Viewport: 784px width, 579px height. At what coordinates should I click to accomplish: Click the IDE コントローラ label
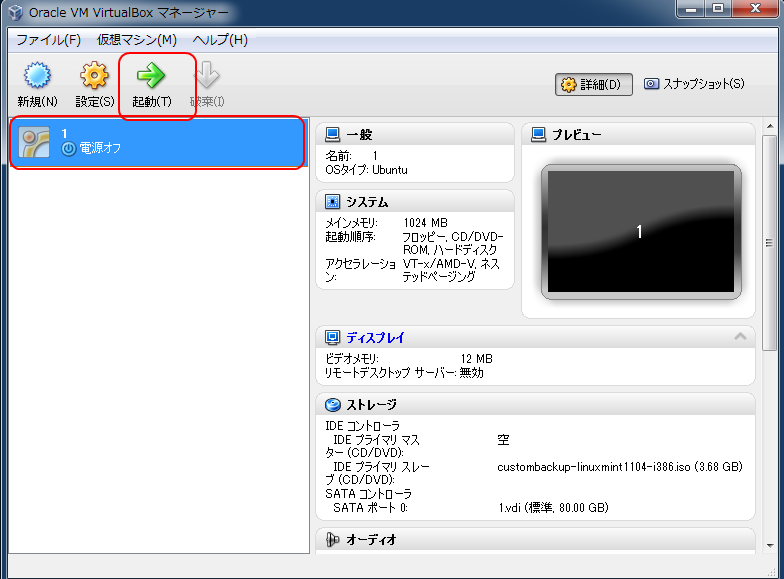(x=362, y=426)
